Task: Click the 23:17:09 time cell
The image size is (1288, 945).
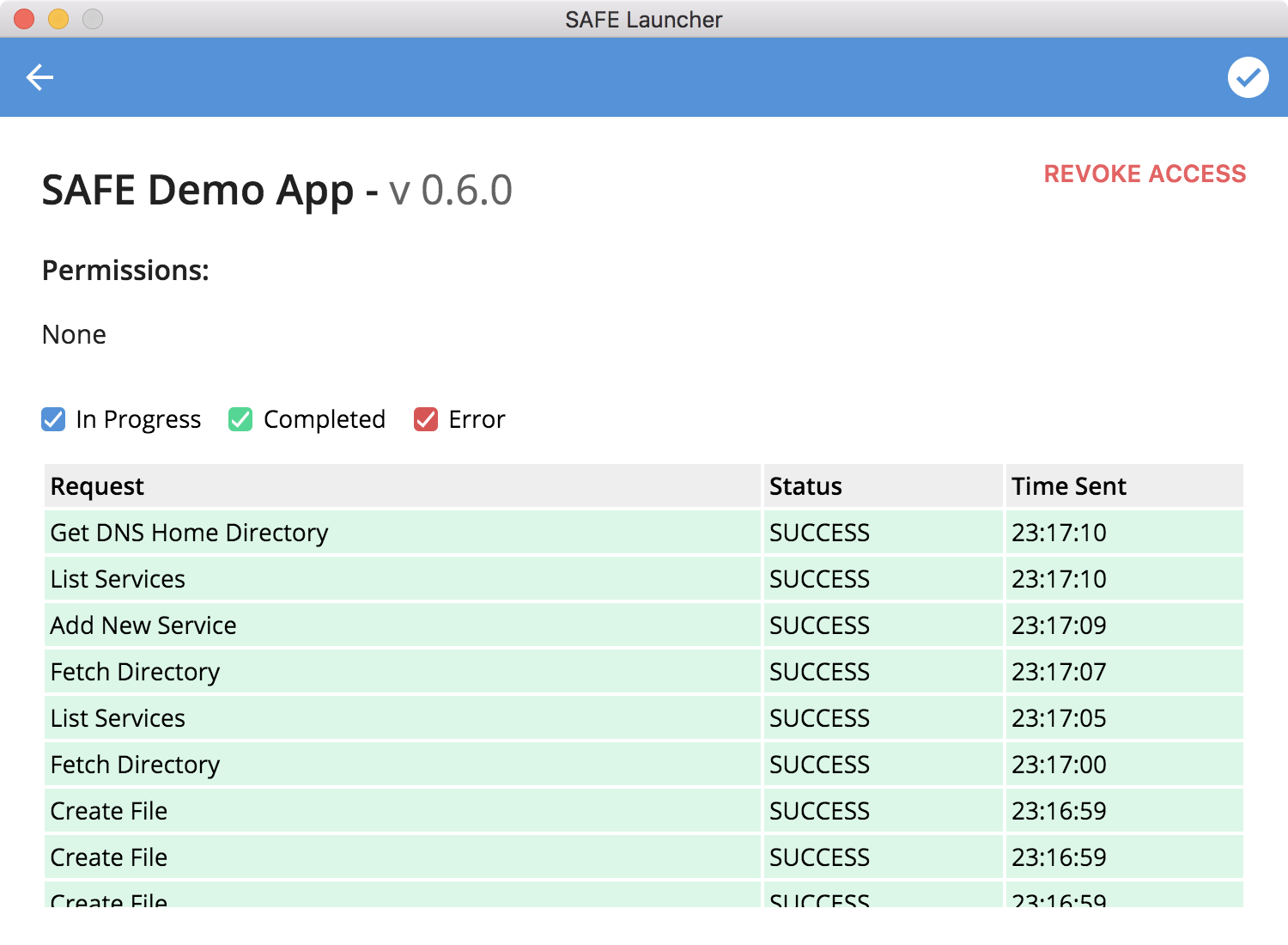Action: tap(1124, 625)
